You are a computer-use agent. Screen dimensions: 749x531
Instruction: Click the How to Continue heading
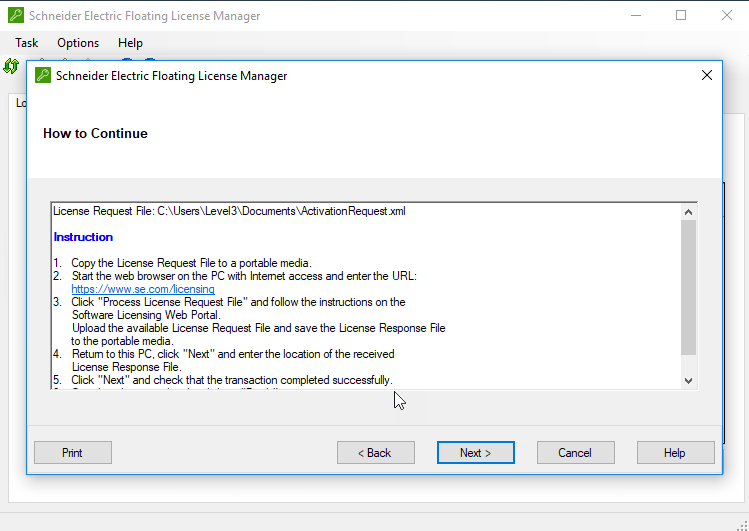[x=95, y=133]
